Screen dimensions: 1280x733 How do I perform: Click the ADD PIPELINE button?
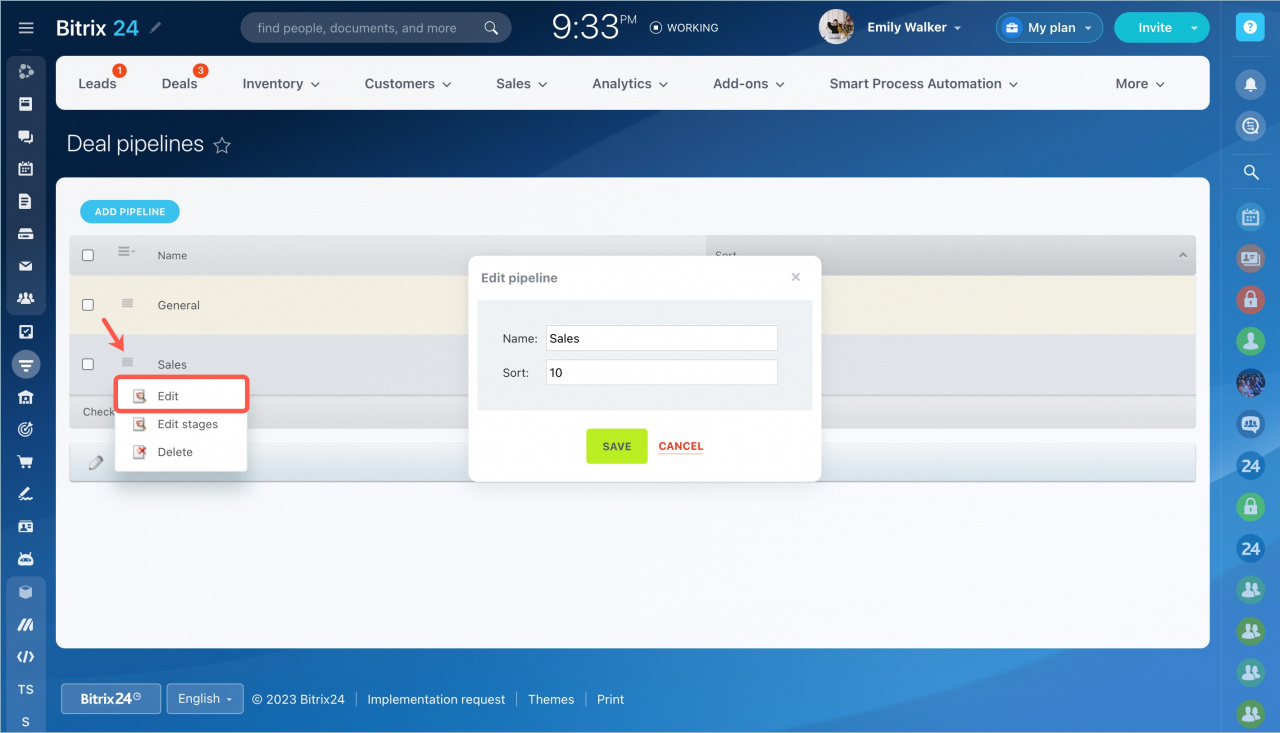pos(130,212)
